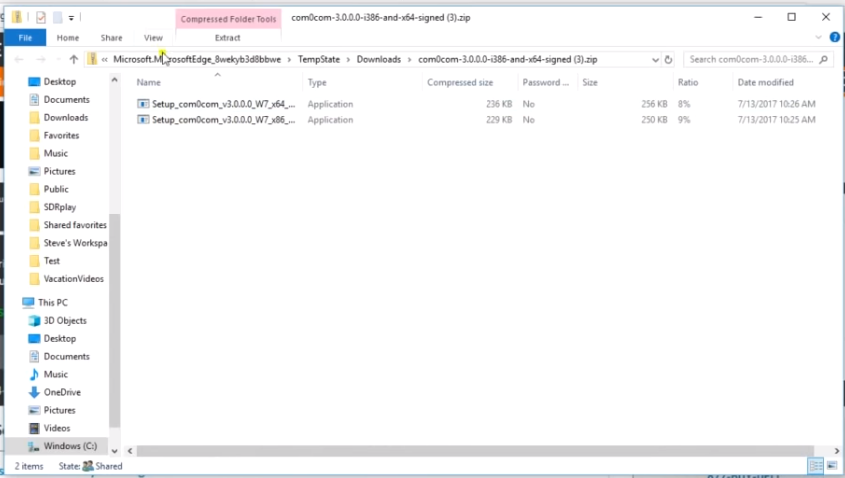Sort by the Name column header
Viewport: 845px width, 478px height.
point(149,82)
